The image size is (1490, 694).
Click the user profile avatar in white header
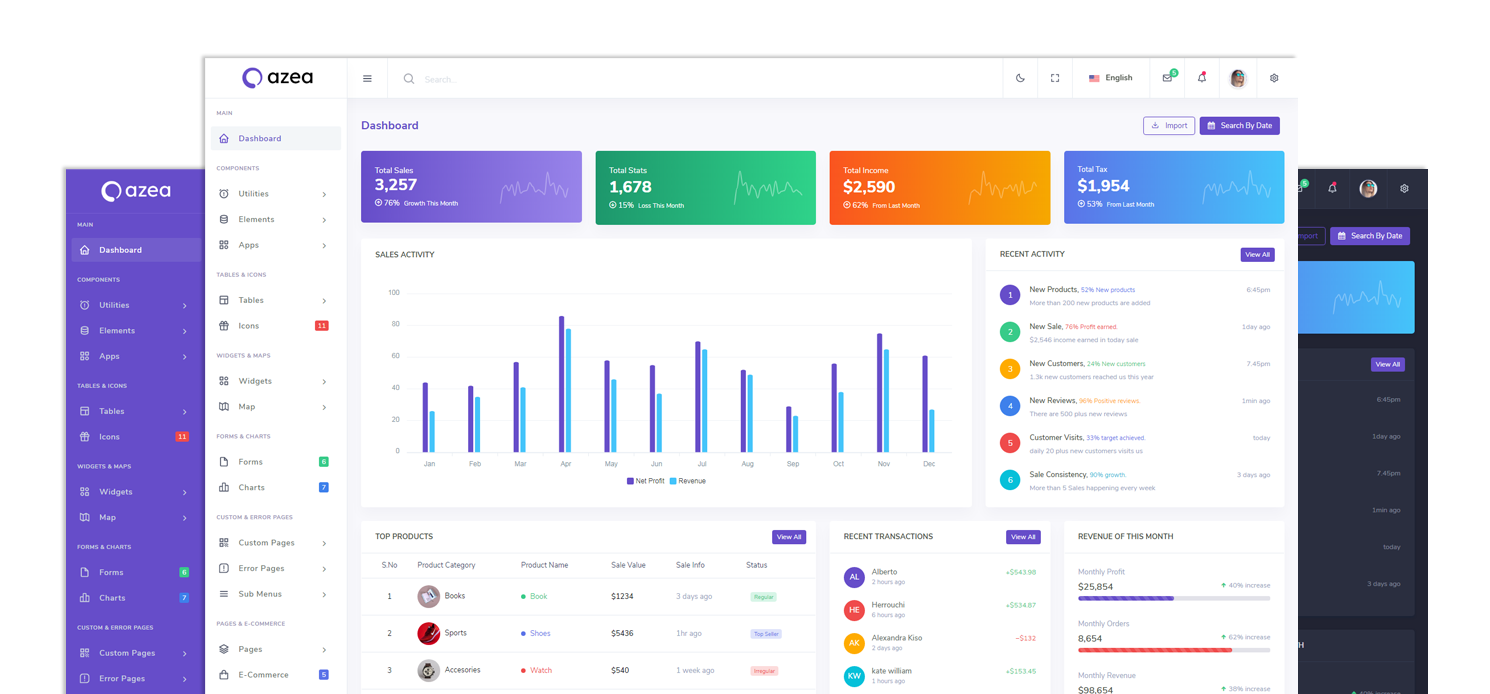point(1238,78)
